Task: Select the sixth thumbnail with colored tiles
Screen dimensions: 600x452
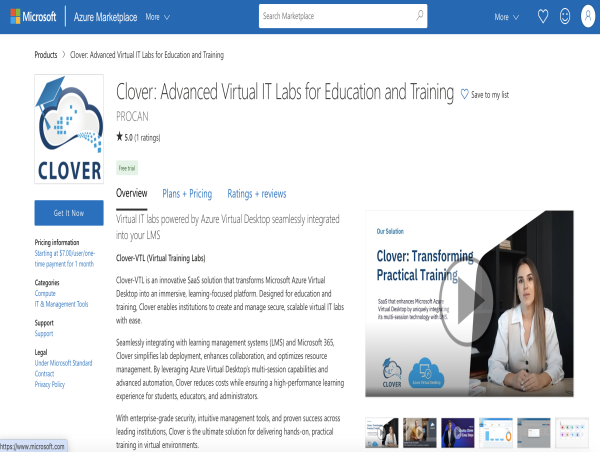Action: coord(572,433)
